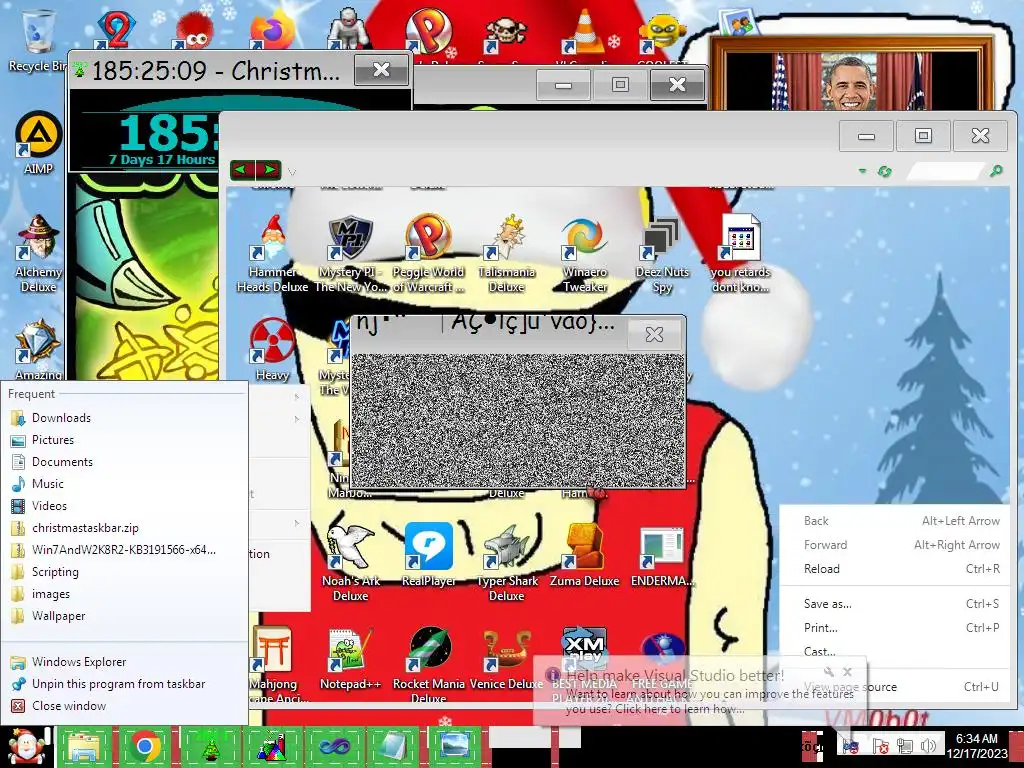Select the Talismania Deluxe shortcut
1024x768 pixels.
click(507, 253)
